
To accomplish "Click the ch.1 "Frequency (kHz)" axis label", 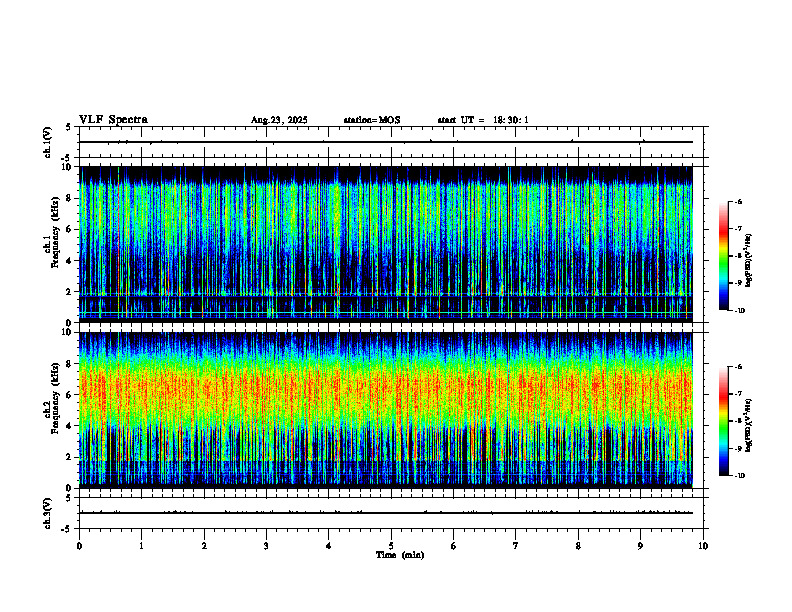I will point(55,232).
